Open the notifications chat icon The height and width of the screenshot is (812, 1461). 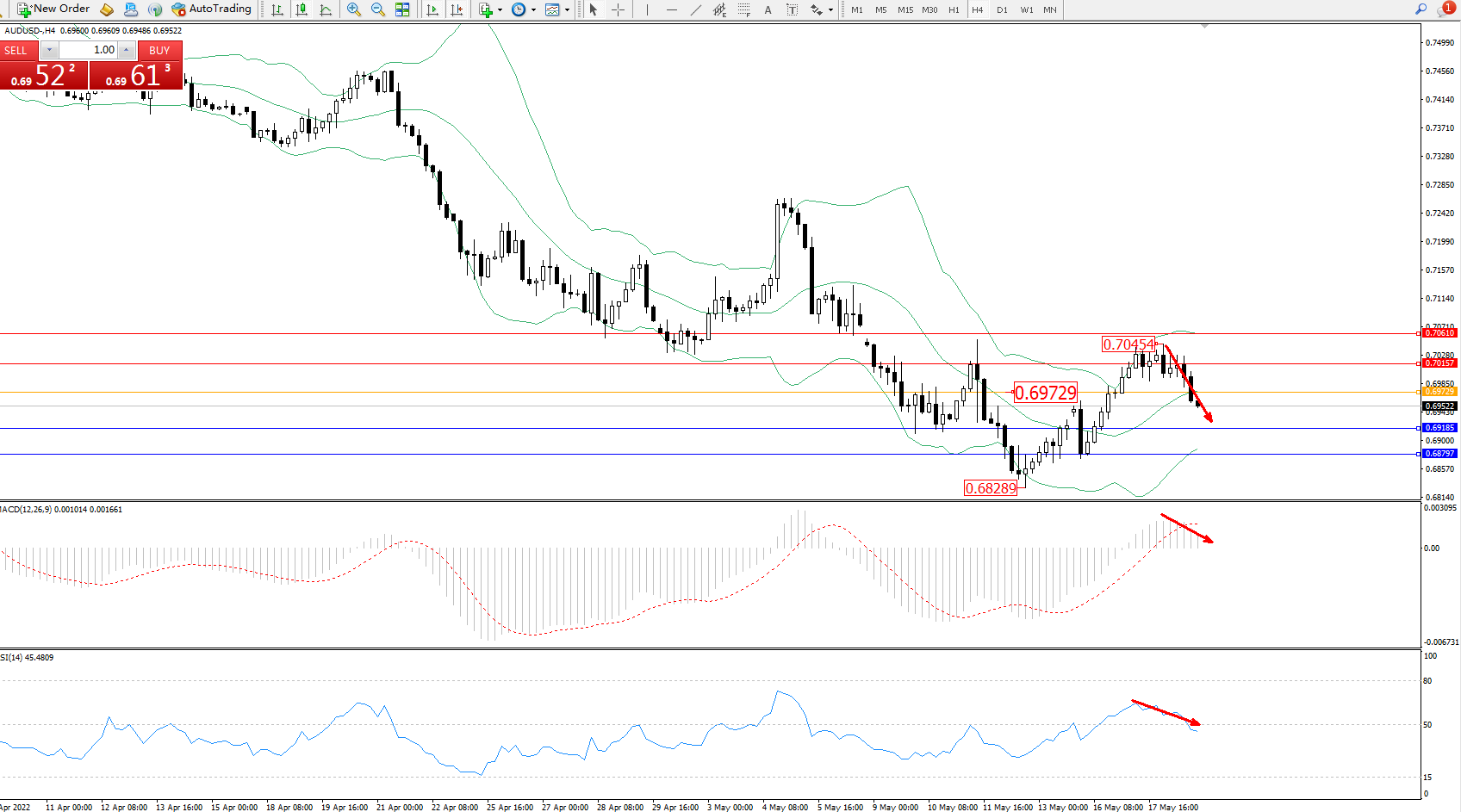click(1445, 9)
